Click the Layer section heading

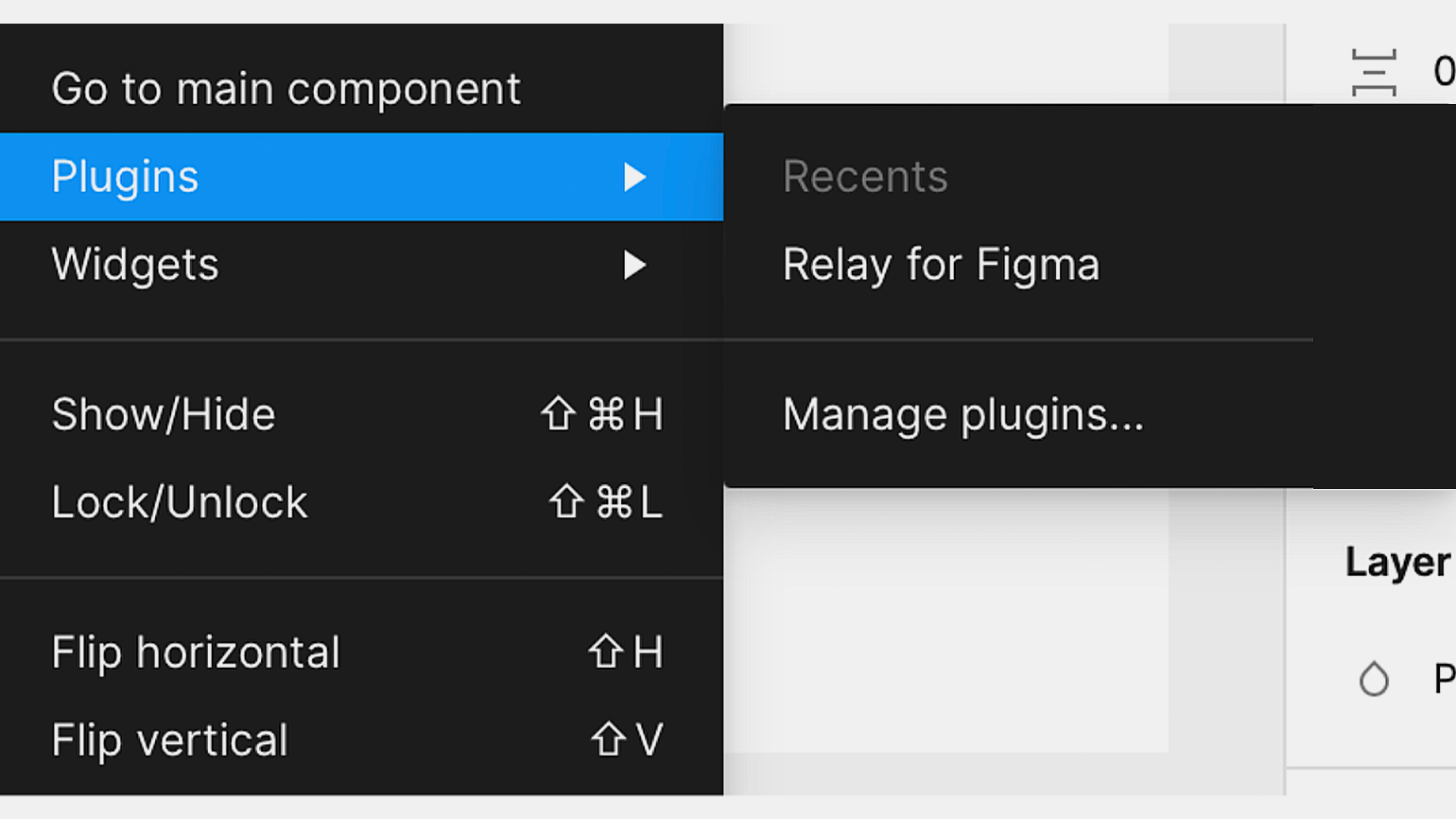coord(1397,563)
